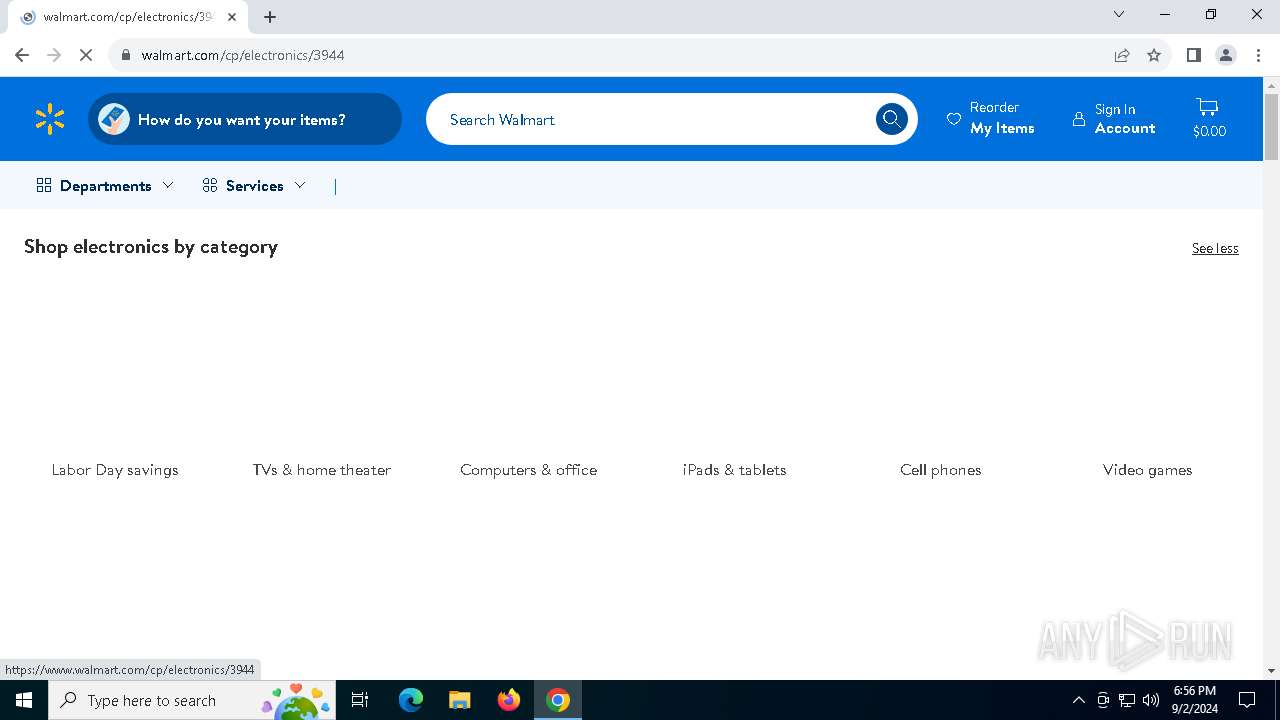Open Labor Day savings category

(x=115, y=469)
